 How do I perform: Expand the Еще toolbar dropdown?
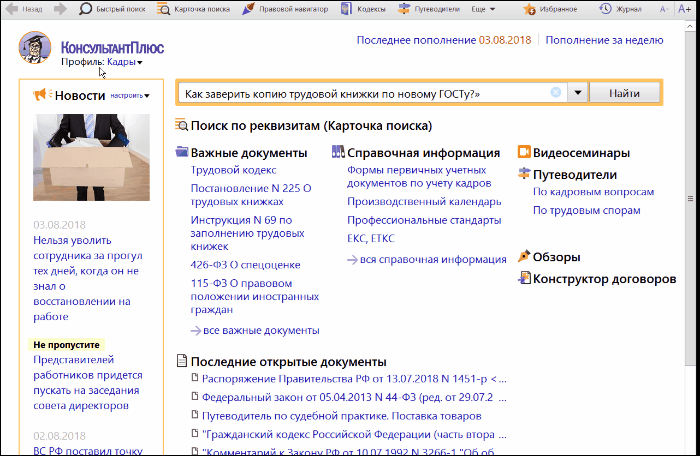(485, 9)
